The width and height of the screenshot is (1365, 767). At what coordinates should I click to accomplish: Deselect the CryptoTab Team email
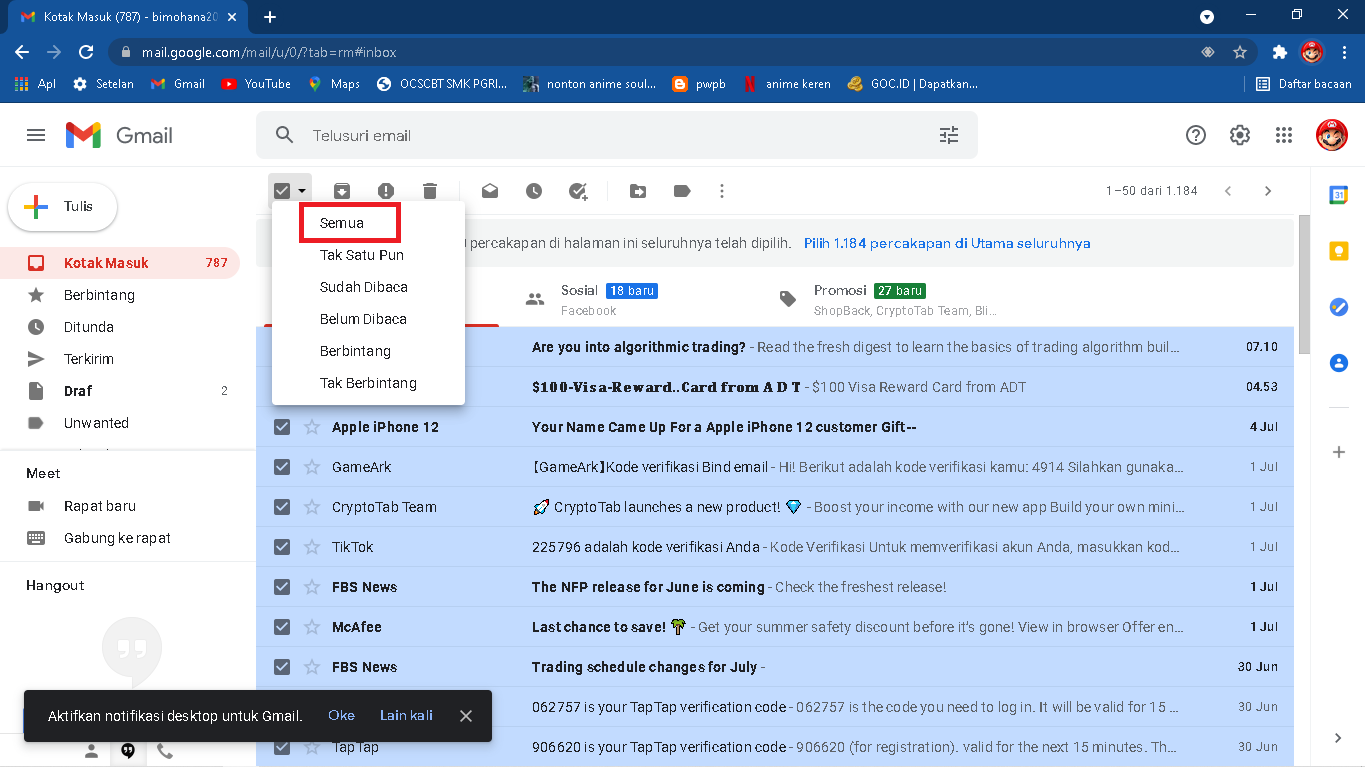282,507
